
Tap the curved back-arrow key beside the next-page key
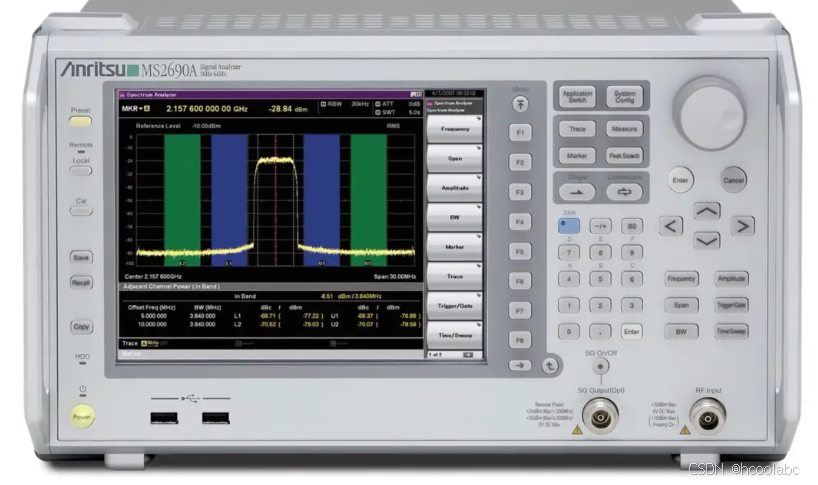click(x=549, y=366)
